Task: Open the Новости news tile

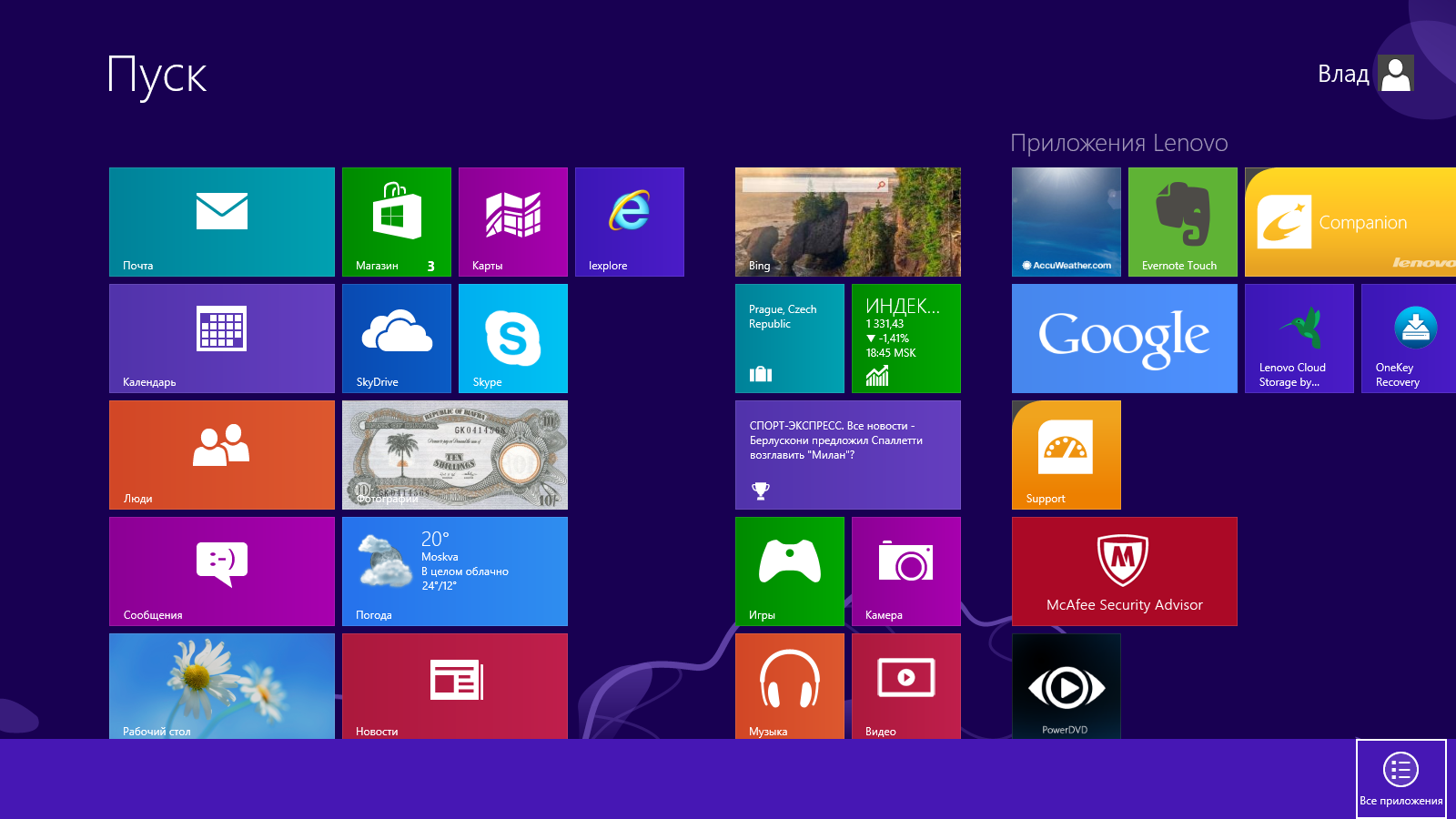Action: pos(455,686)
